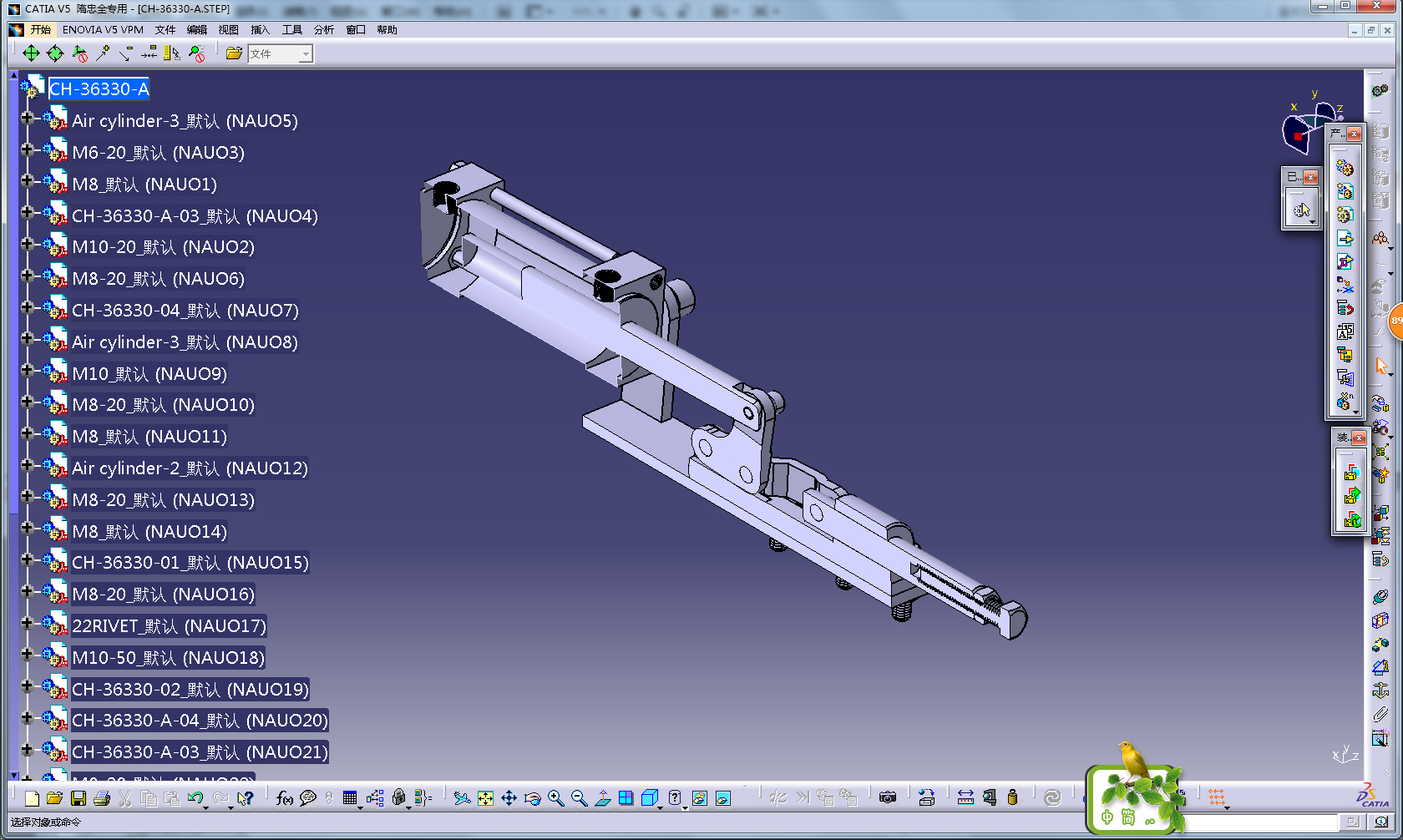Screen dimensions: 1403x840
Task: Expand the 22RIVET (NAUO17) tree node
Action: 27,623
